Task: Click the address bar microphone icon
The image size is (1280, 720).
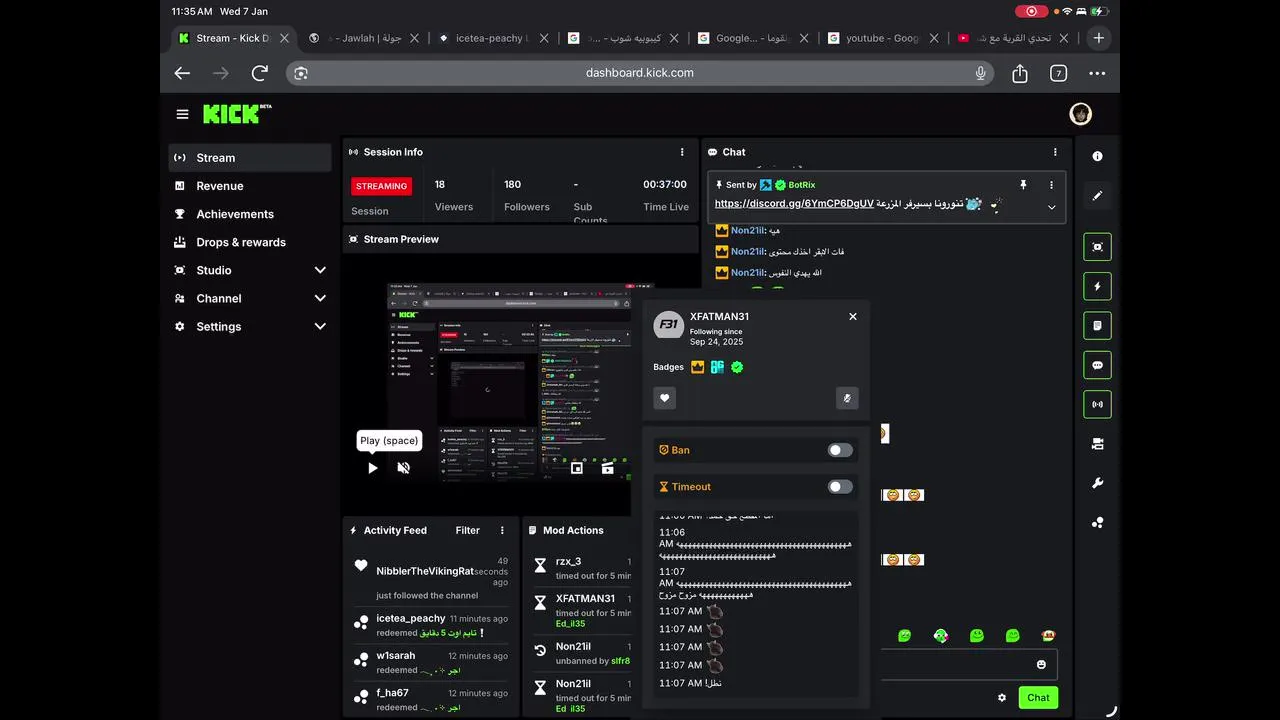Action: (981, 72)
